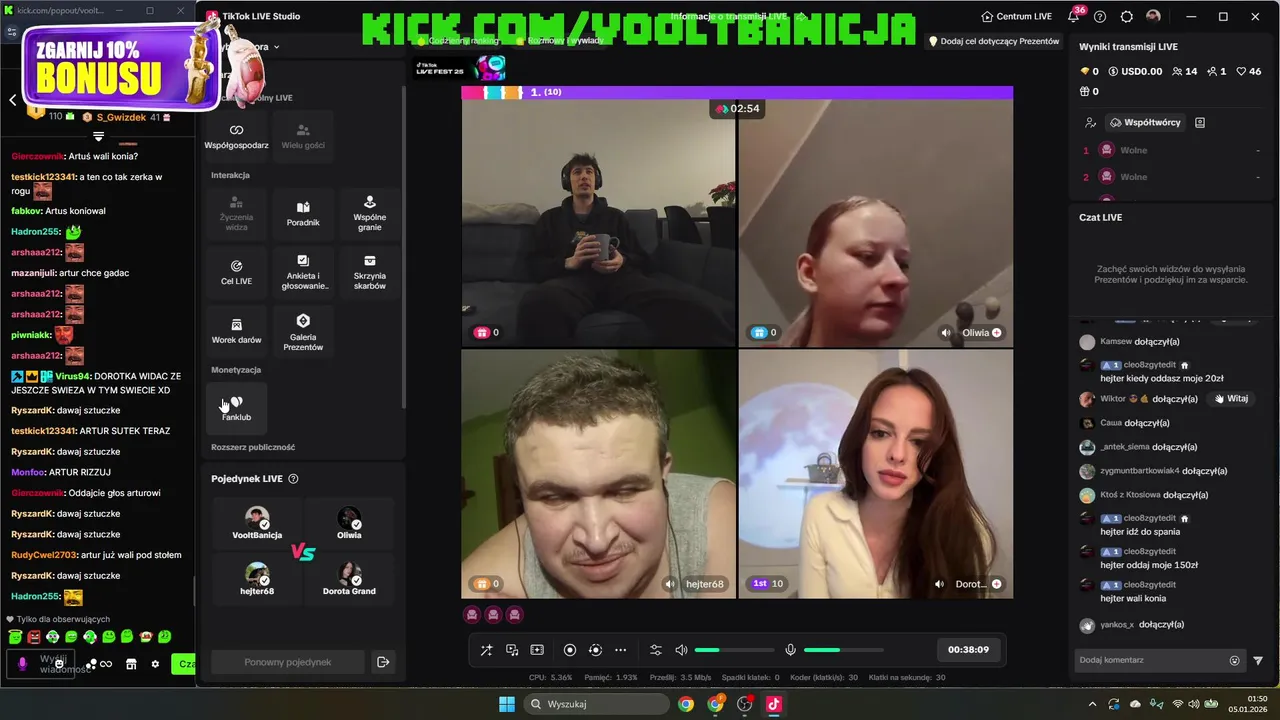1280x720 pixels.
Task: Open more options three-dot menu
Action: coord(620,650)
